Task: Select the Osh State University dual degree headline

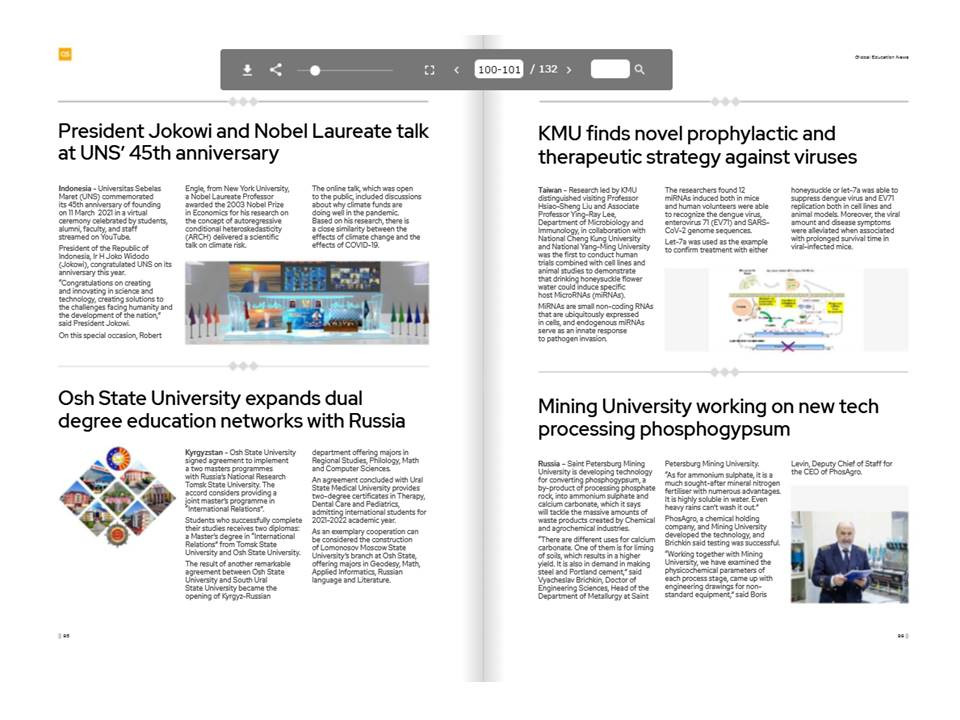Action: click(231, 409)
